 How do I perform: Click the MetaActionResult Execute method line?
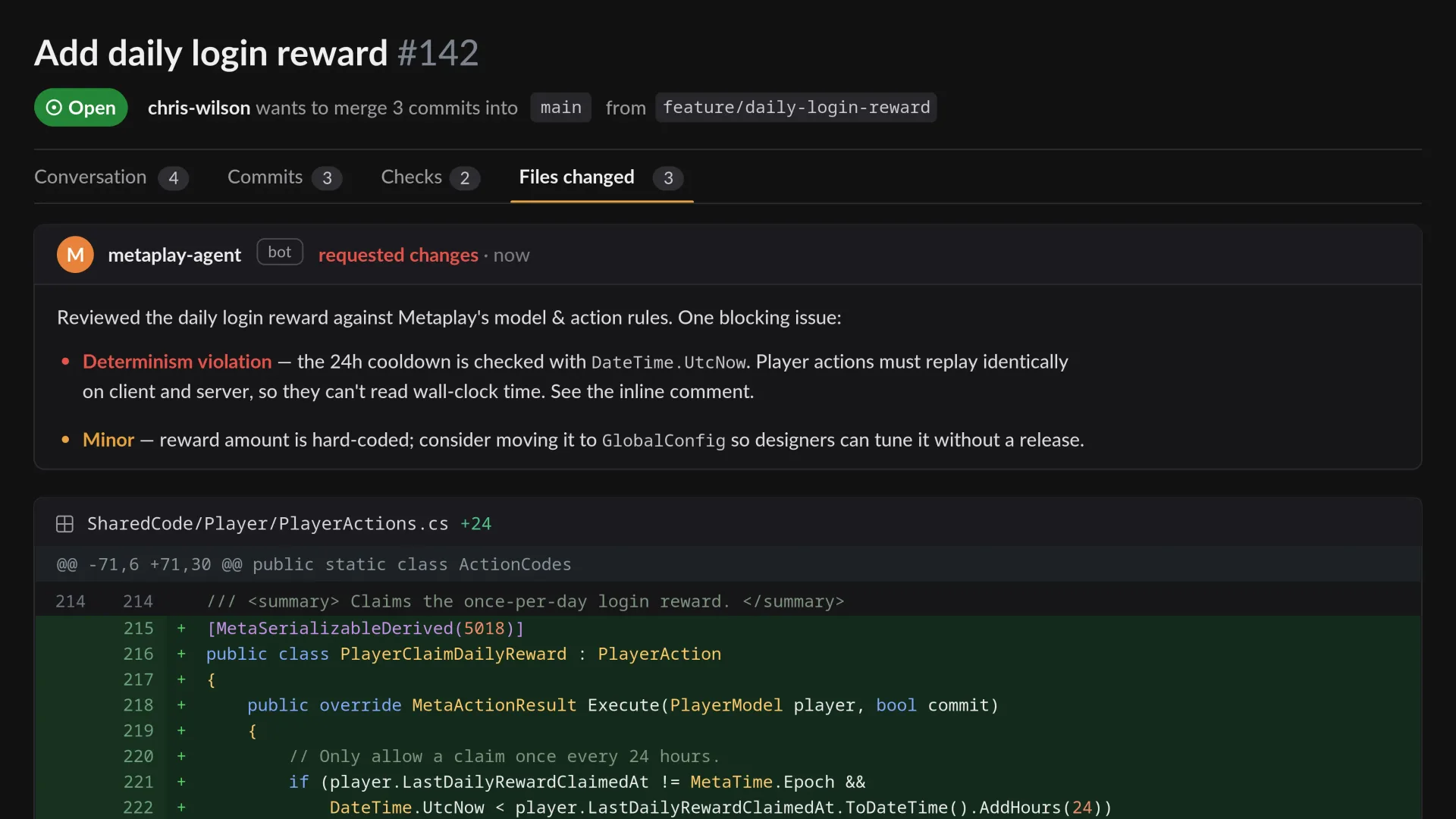click(x=623, y=705)
